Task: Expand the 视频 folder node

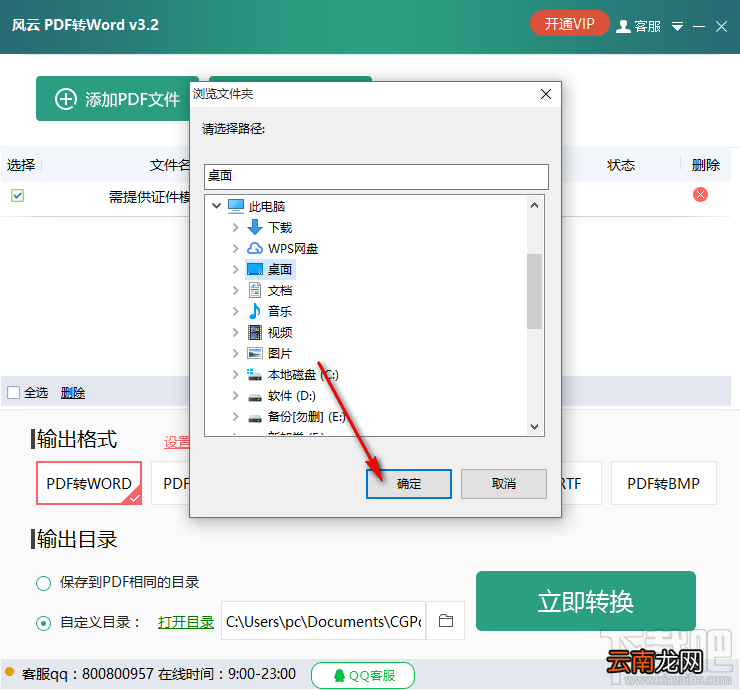Action: coord(235,332)
